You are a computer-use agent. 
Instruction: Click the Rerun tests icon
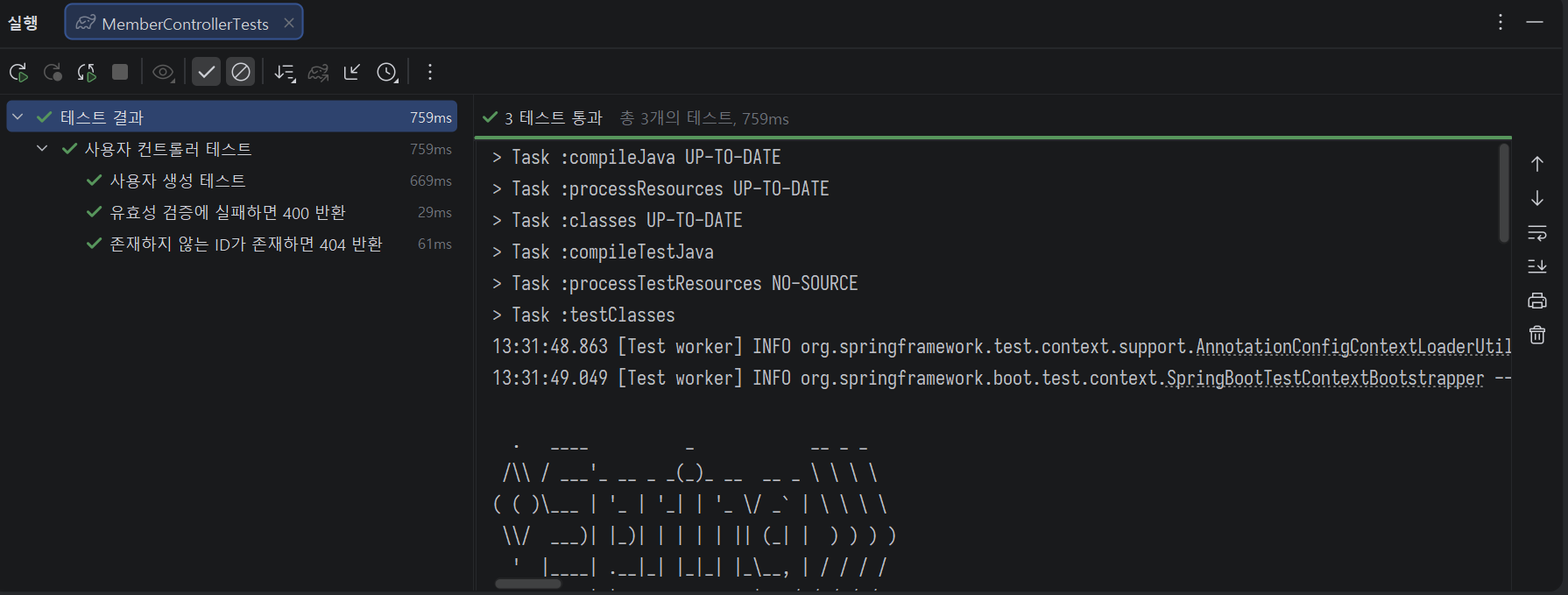pyautogui.click(x=18, y=72)
